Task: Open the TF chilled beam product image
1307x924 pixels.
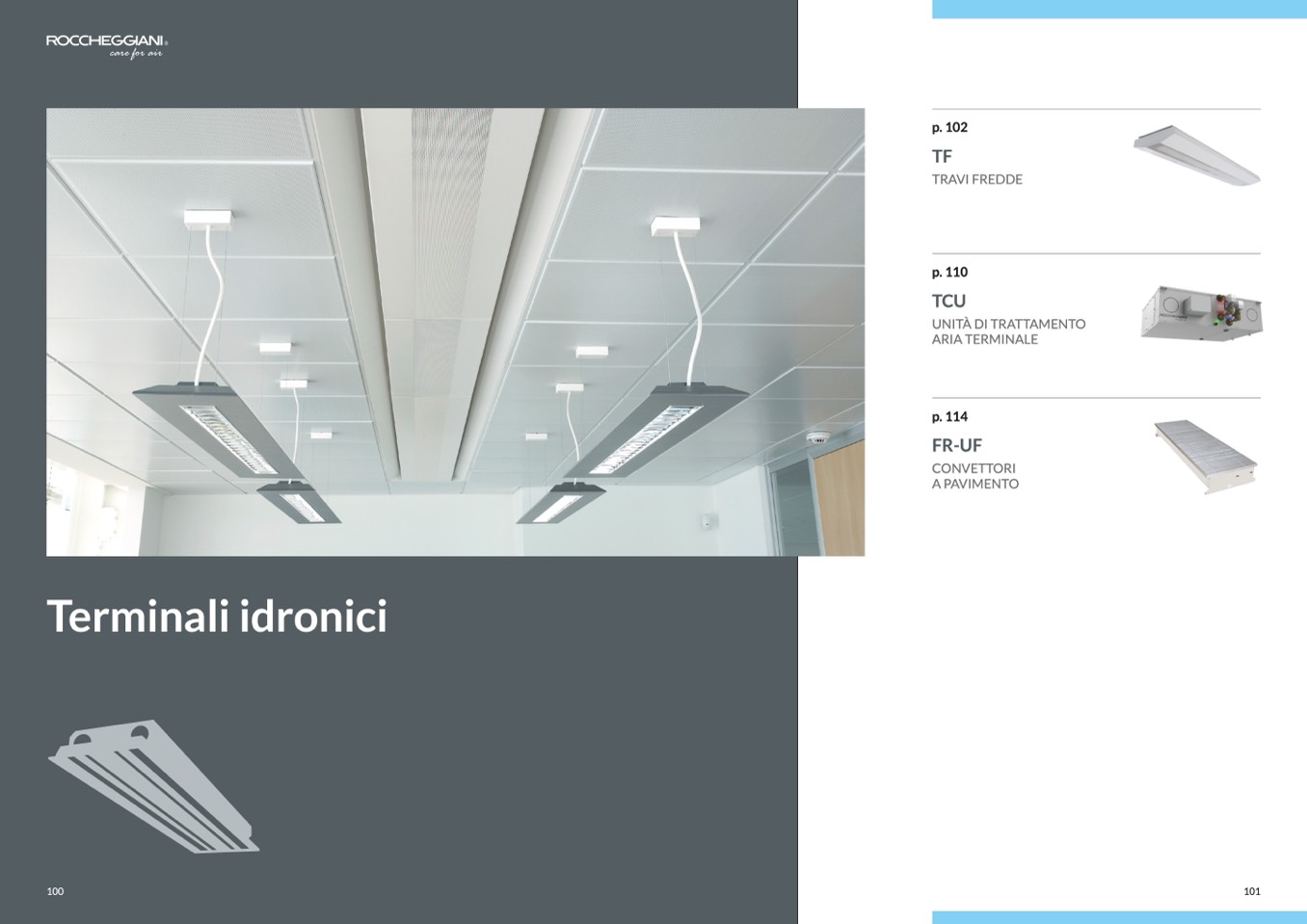Action: [1196, 155]
